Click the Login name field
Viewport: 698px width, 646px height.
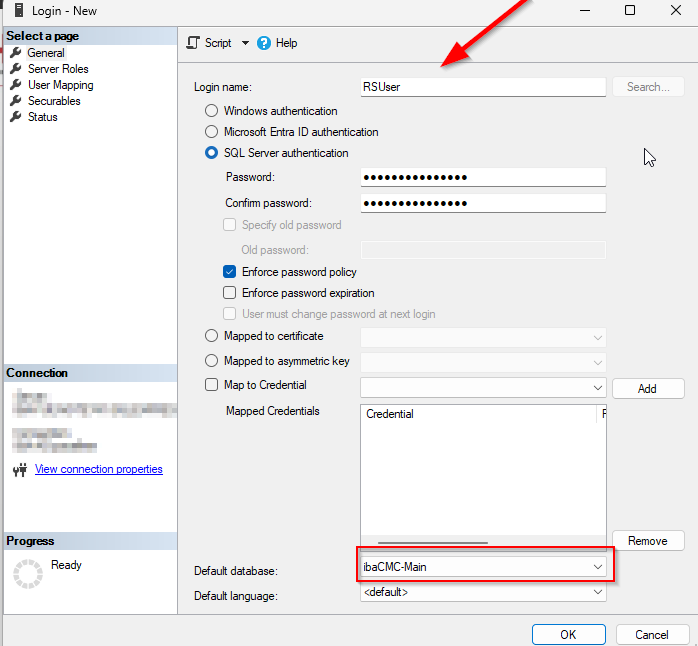pyautogui.click(x=483, y=87)
